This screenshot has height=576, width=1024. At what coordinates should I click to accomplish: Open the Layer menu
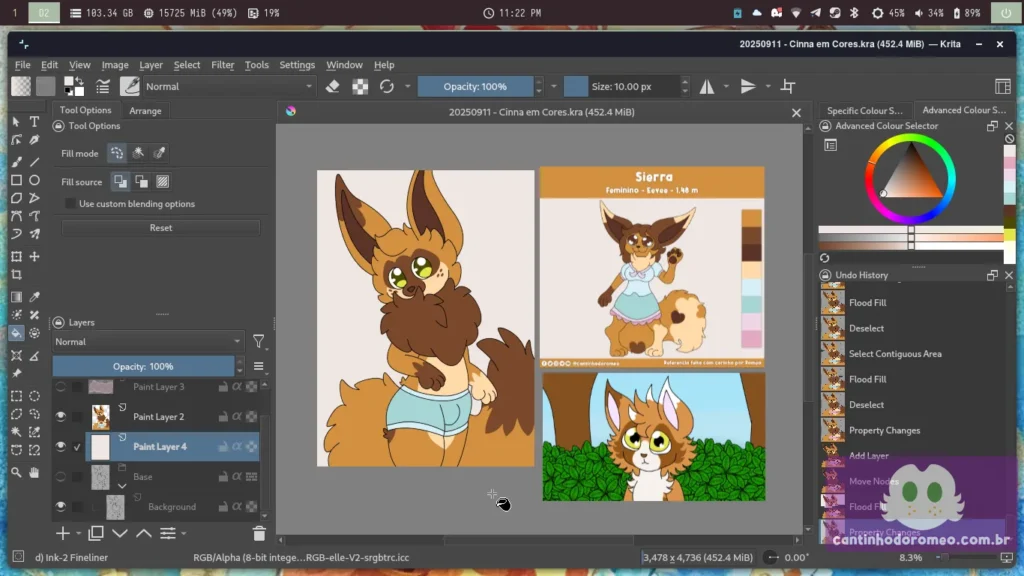(151, 65)
